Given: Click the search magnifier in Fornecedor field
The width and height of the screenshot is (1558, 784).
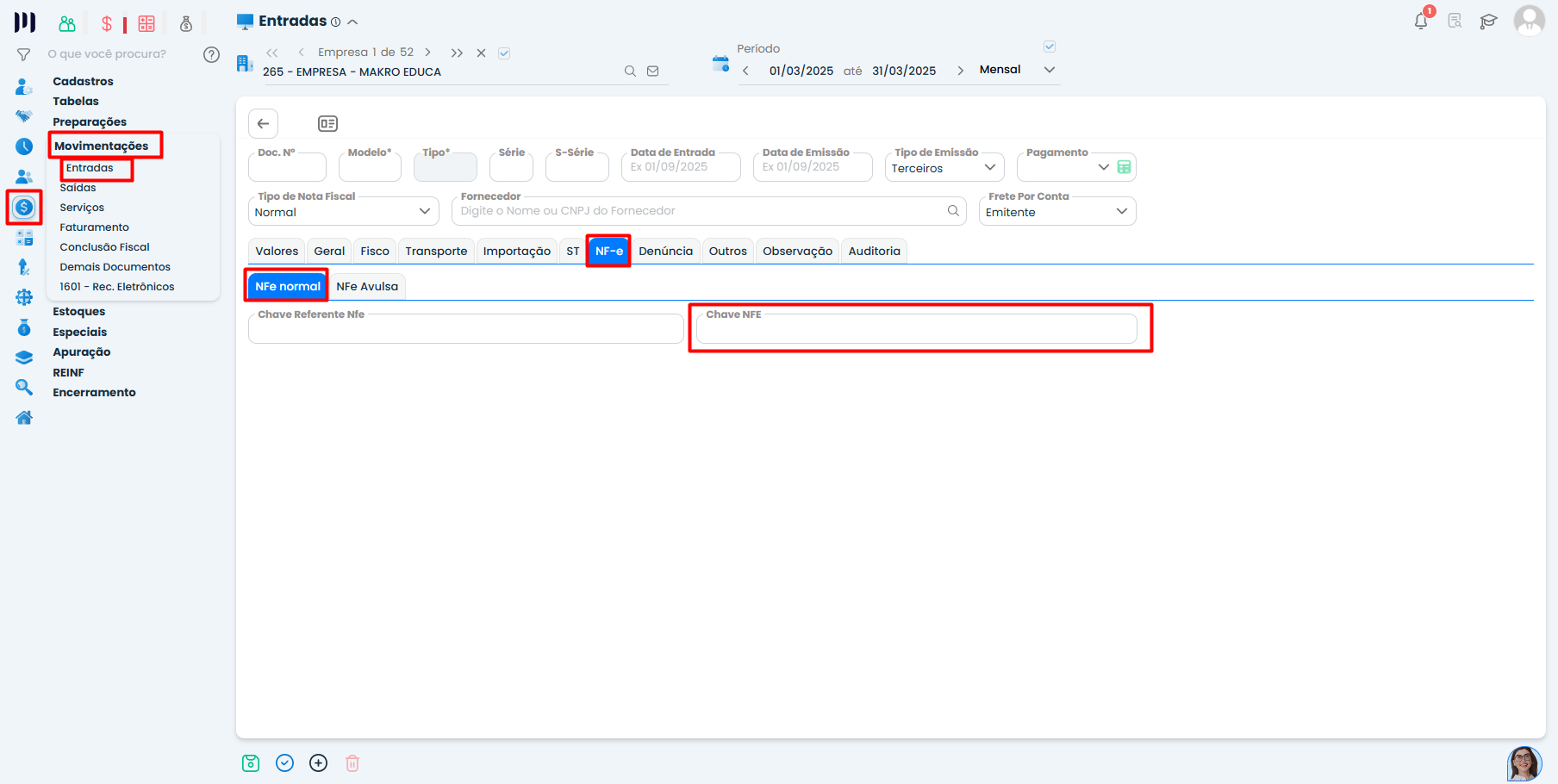Looking at the screenshot, I should click(x=953, y=211).
